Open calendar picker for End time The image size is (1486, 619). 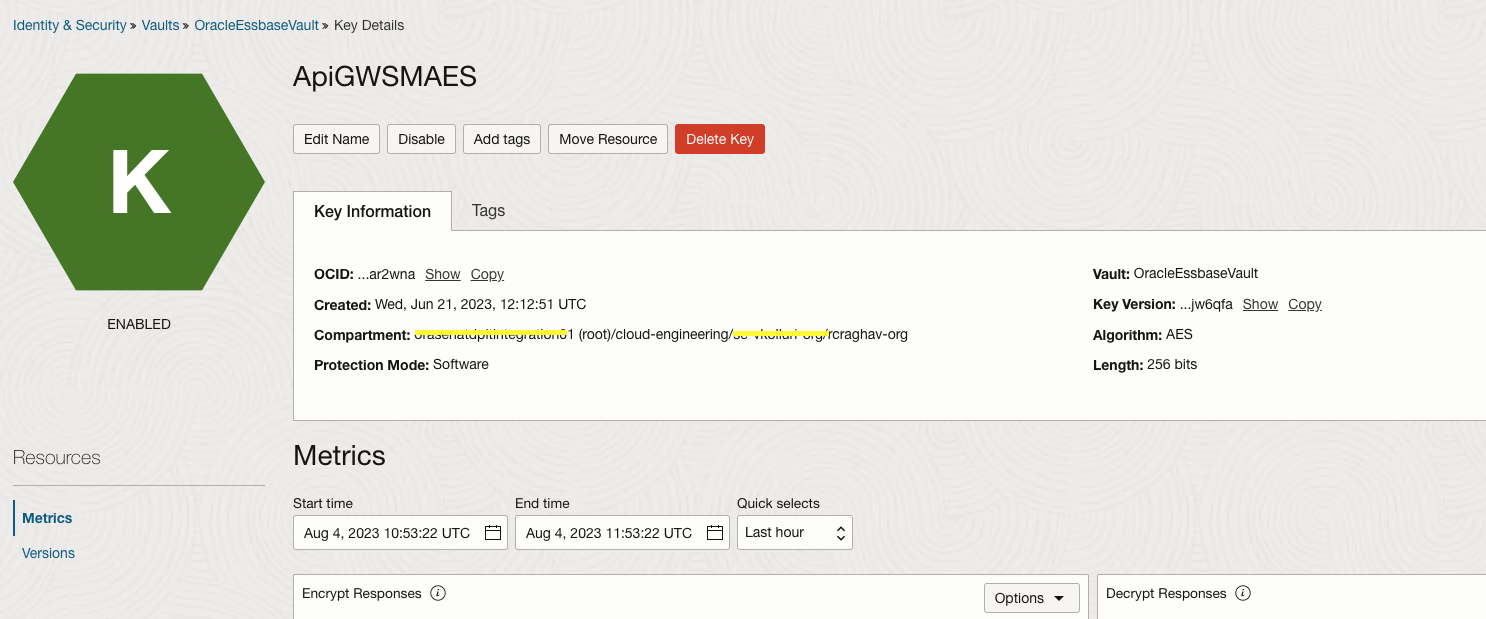tap(715, 533)
